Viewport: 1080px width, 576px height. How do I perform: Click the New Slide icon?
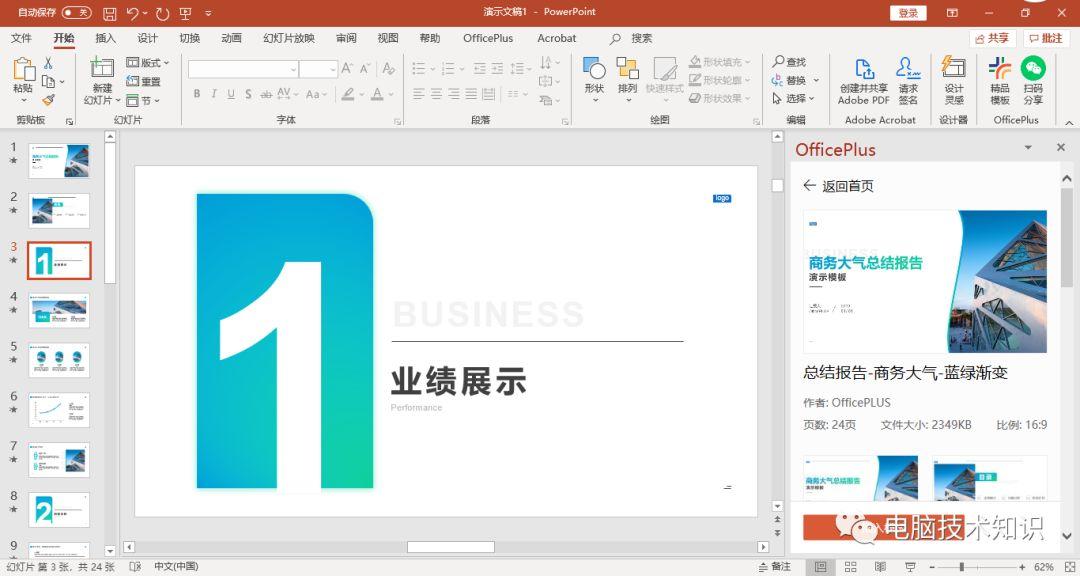[101, 69]
